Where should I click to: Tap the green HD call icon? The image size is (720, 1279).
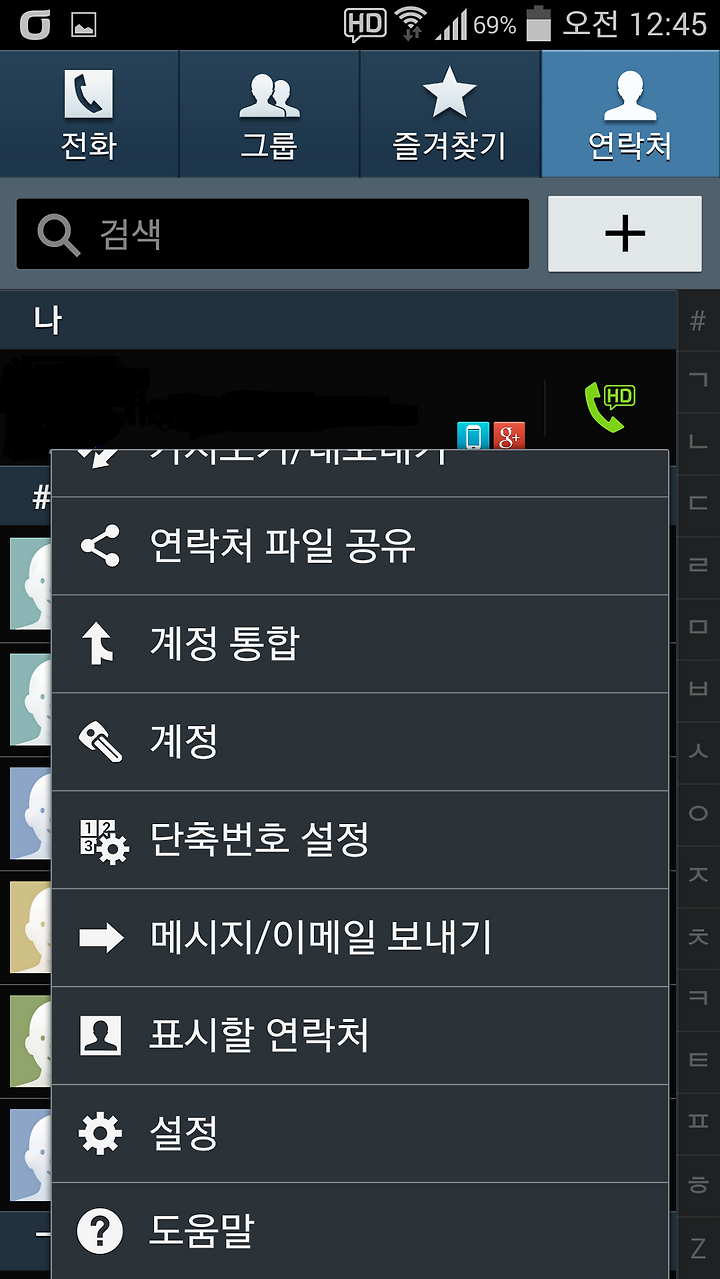tap(609, 407)
